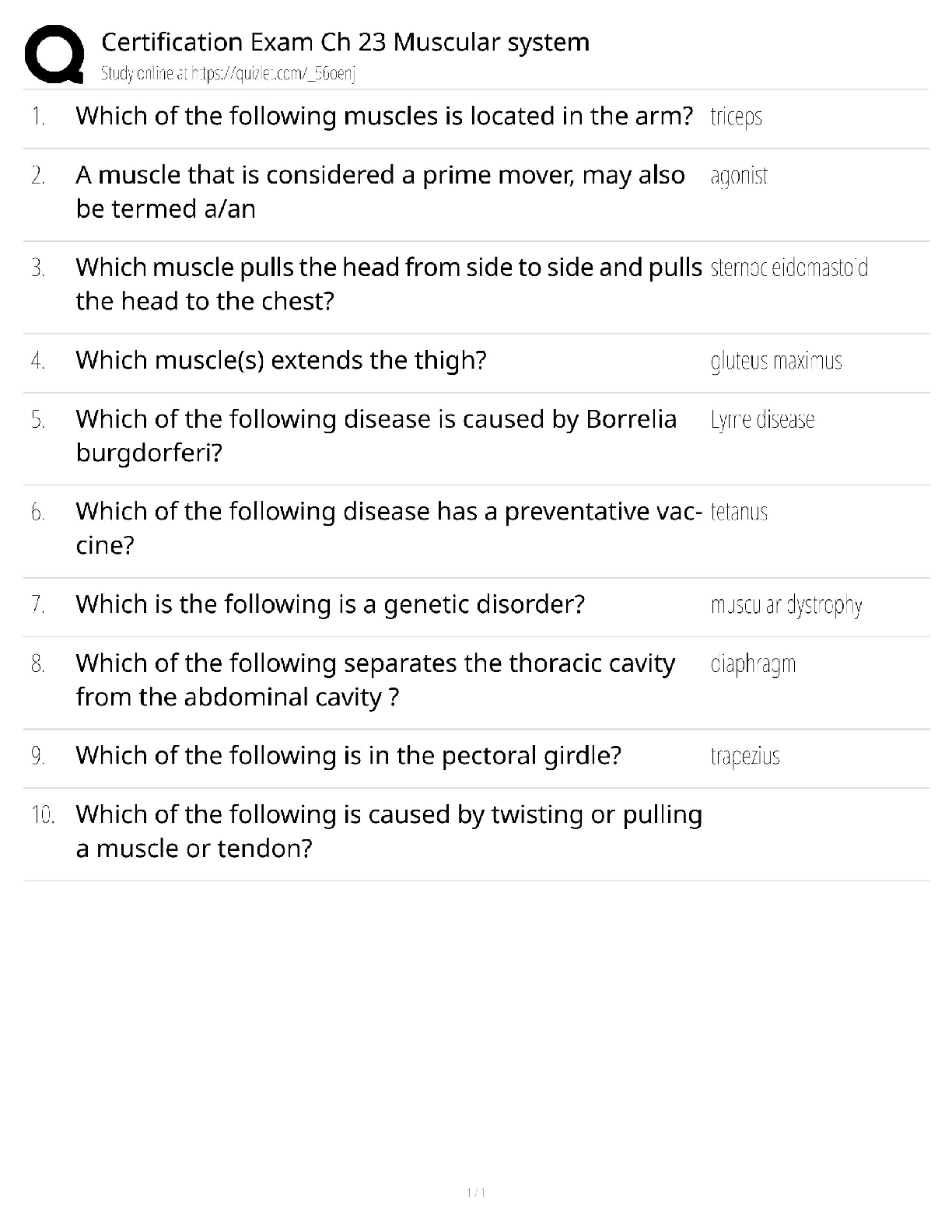
Task: Click the Quizlet Q logo
Action: coord(54,54)
